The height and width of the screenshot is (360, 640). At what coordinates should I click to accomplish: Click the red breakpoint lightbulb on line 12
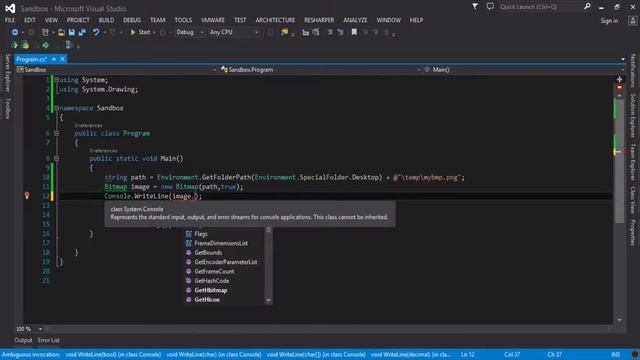(27, 196)
